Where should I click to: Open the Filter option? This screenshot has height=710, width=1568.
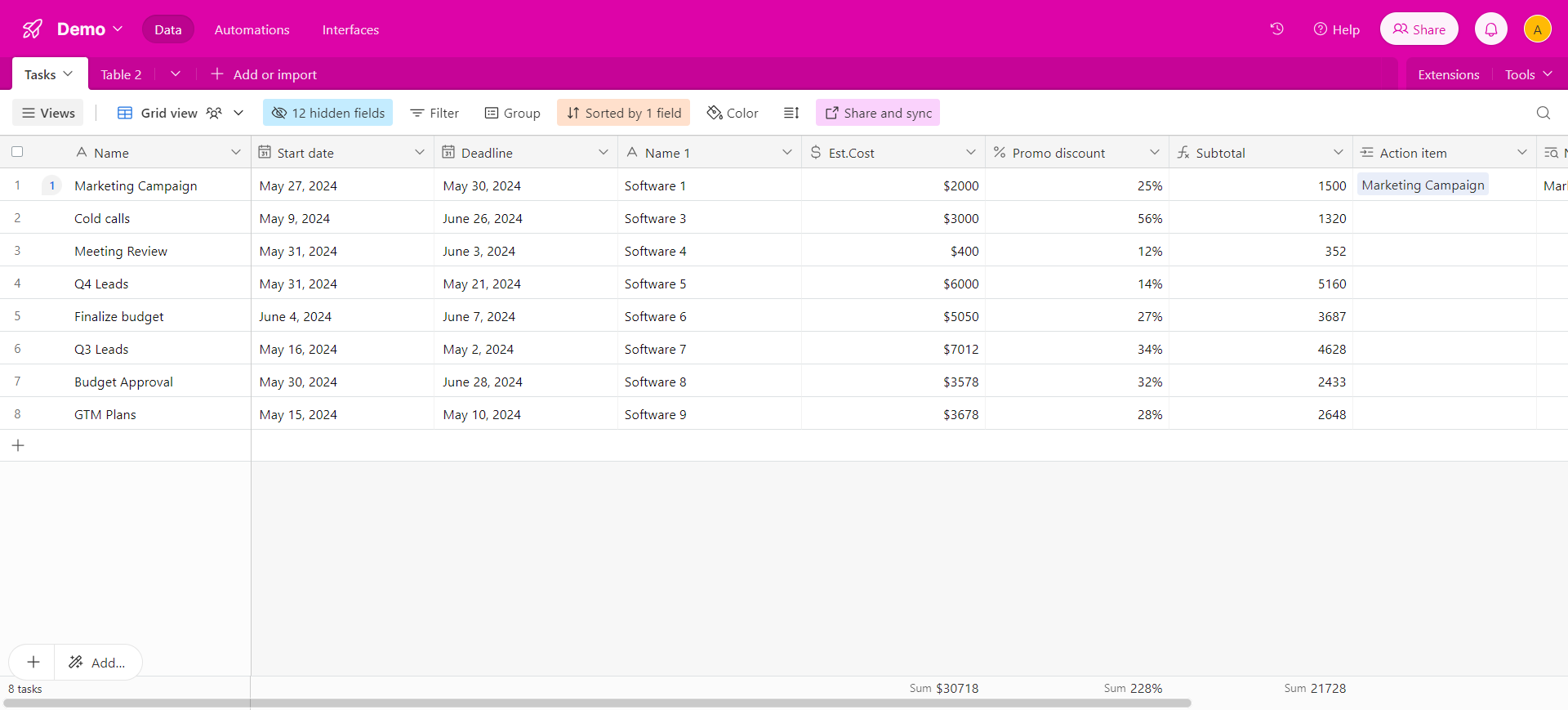(434, 113)
